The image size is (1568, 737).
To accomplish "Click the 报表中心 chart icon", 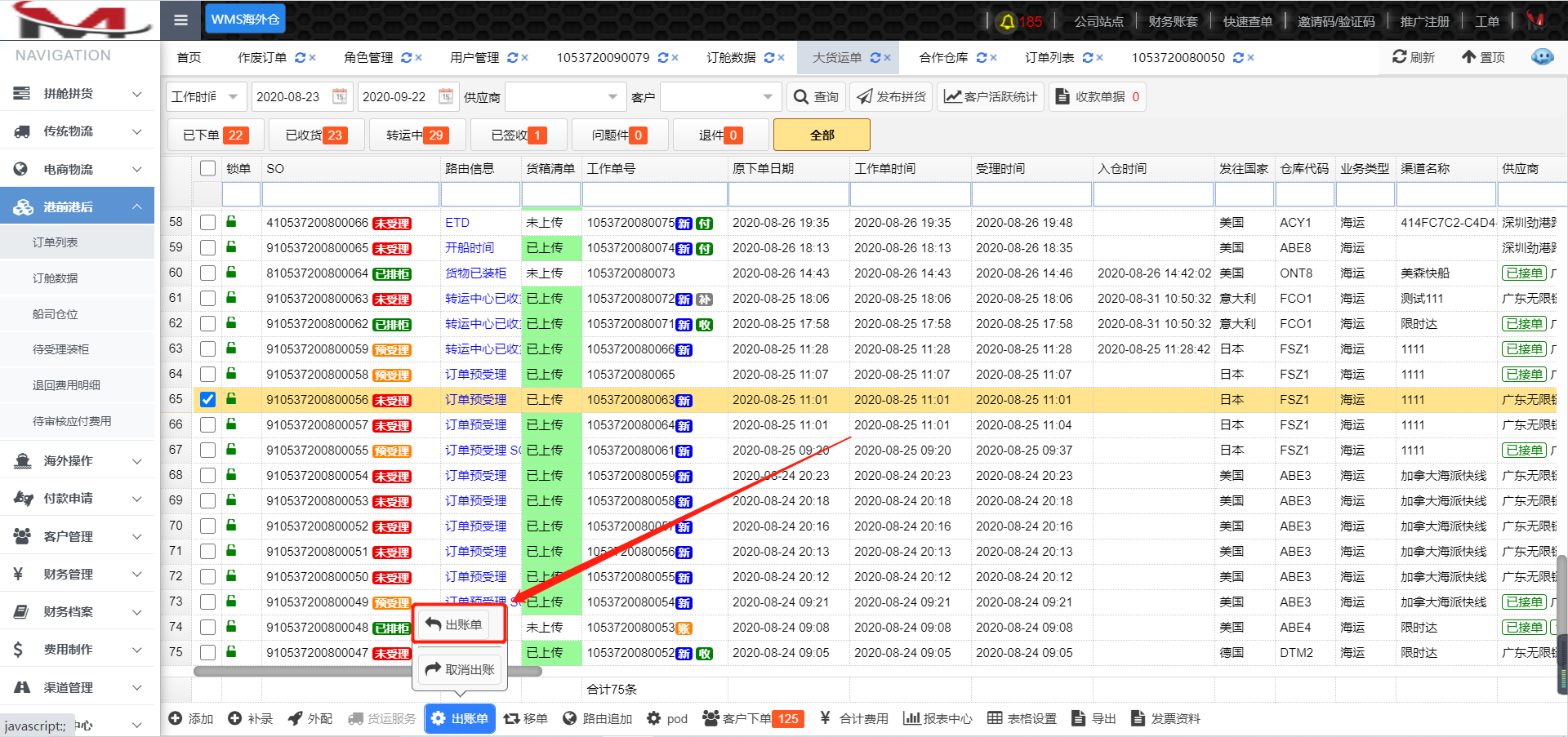I will coord(938,718).
